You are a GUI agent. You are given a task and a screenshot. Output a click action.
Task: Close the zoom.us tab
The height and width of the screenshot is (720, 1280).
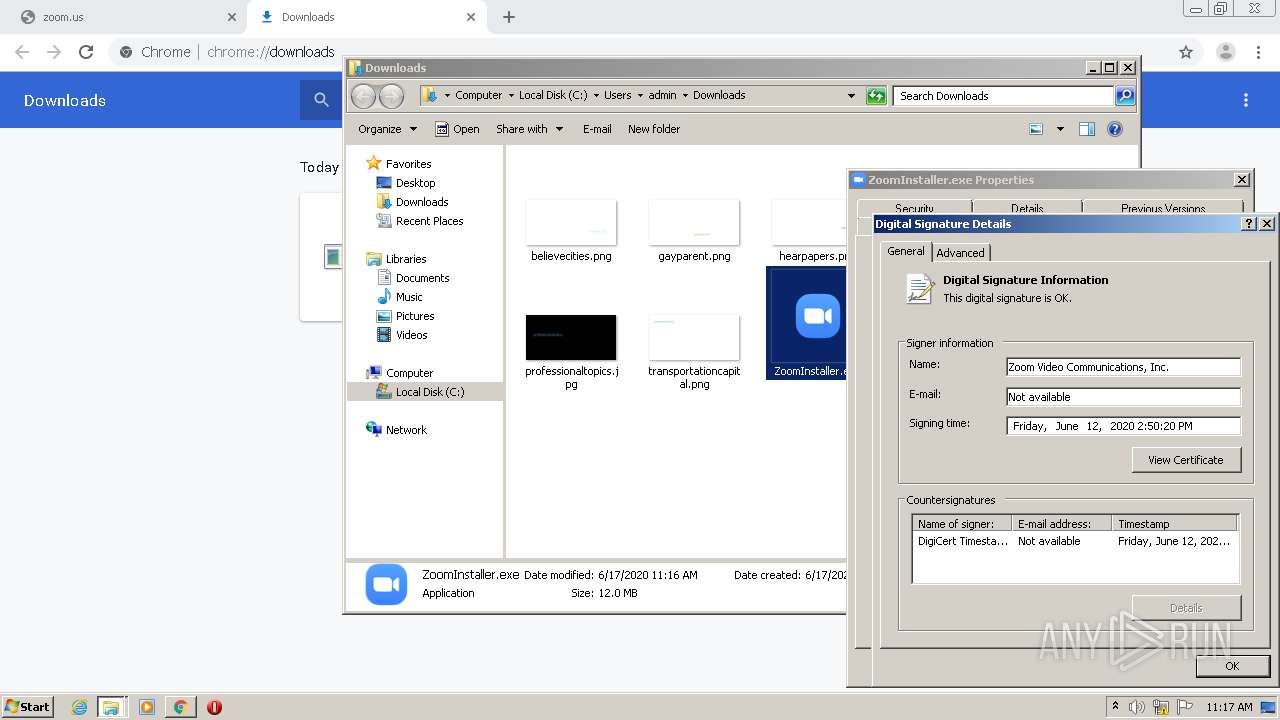pos(232,17)
